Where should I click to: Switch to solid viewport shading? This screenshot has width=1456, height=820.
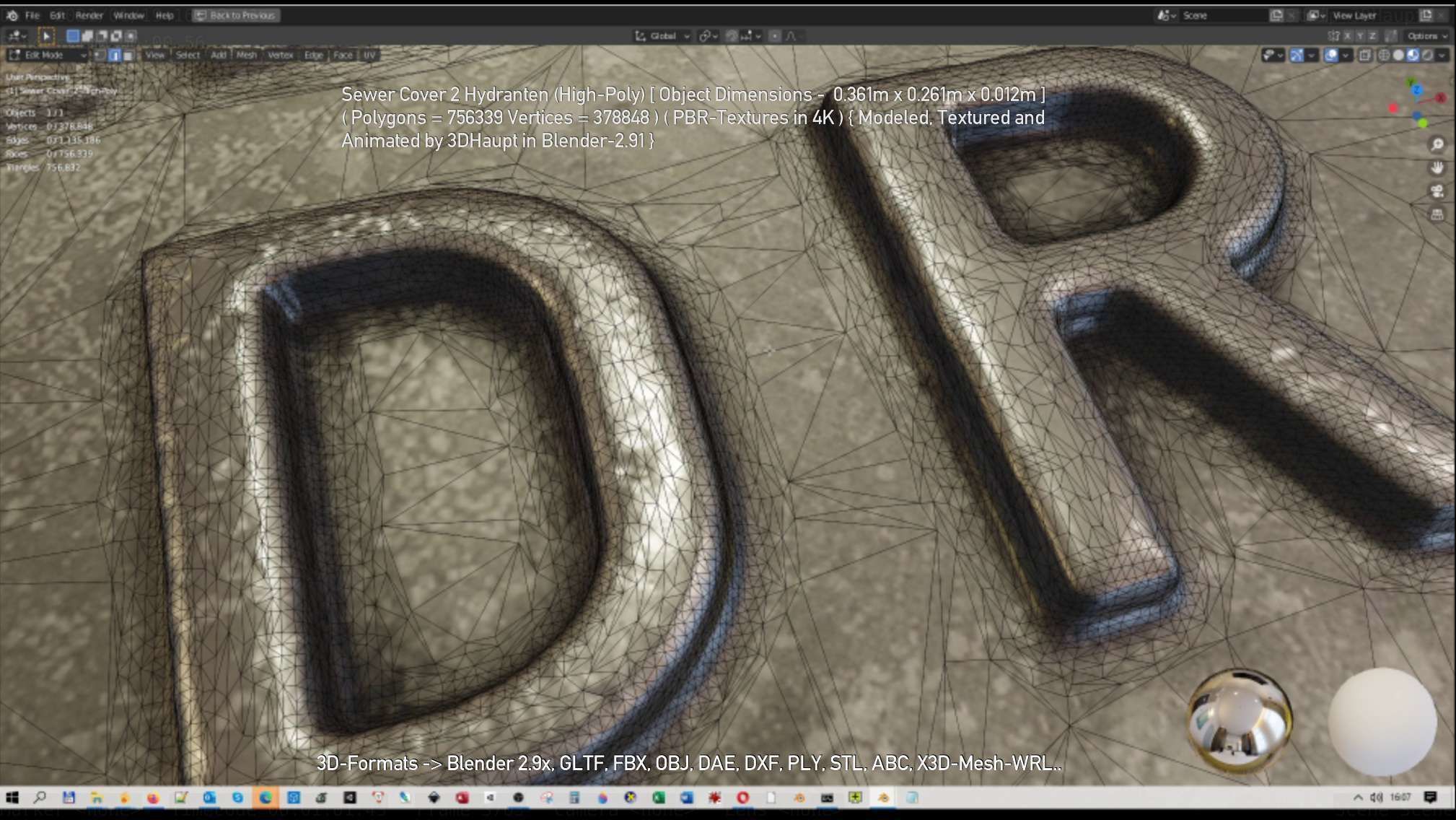point(1398,55)
